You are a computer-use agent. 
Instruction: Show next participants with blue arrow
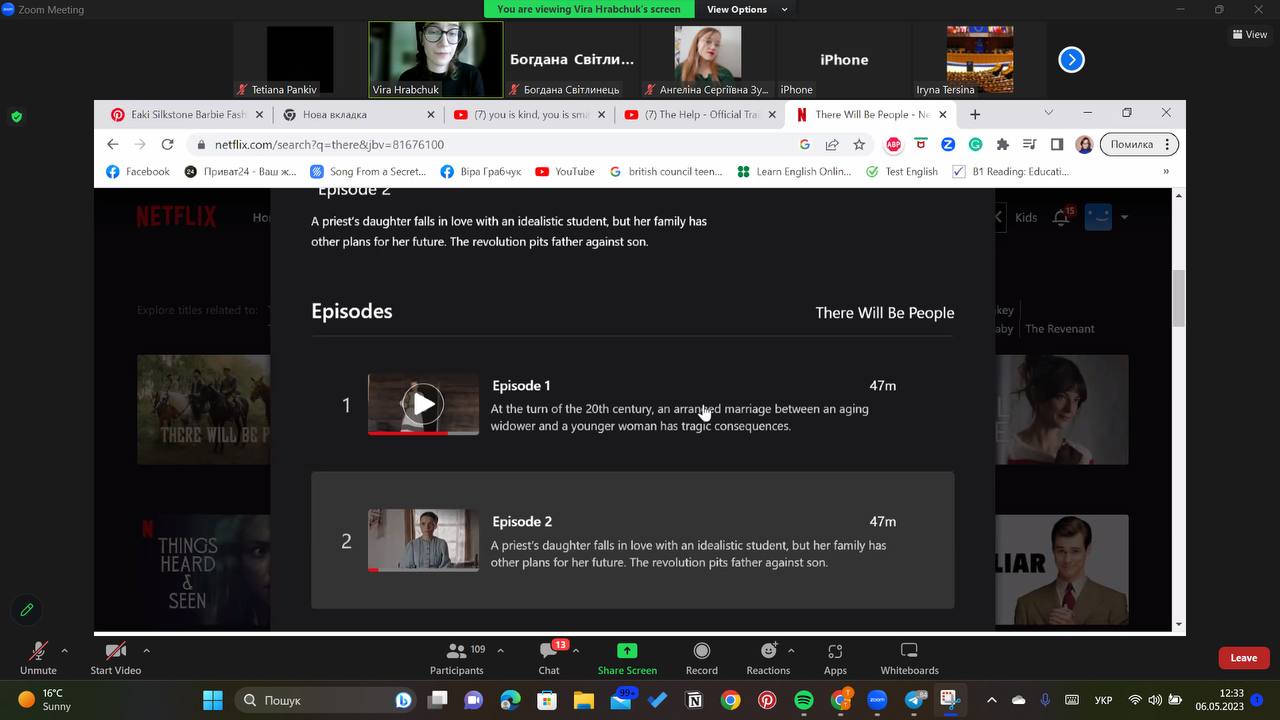[x=1071, y=60]
